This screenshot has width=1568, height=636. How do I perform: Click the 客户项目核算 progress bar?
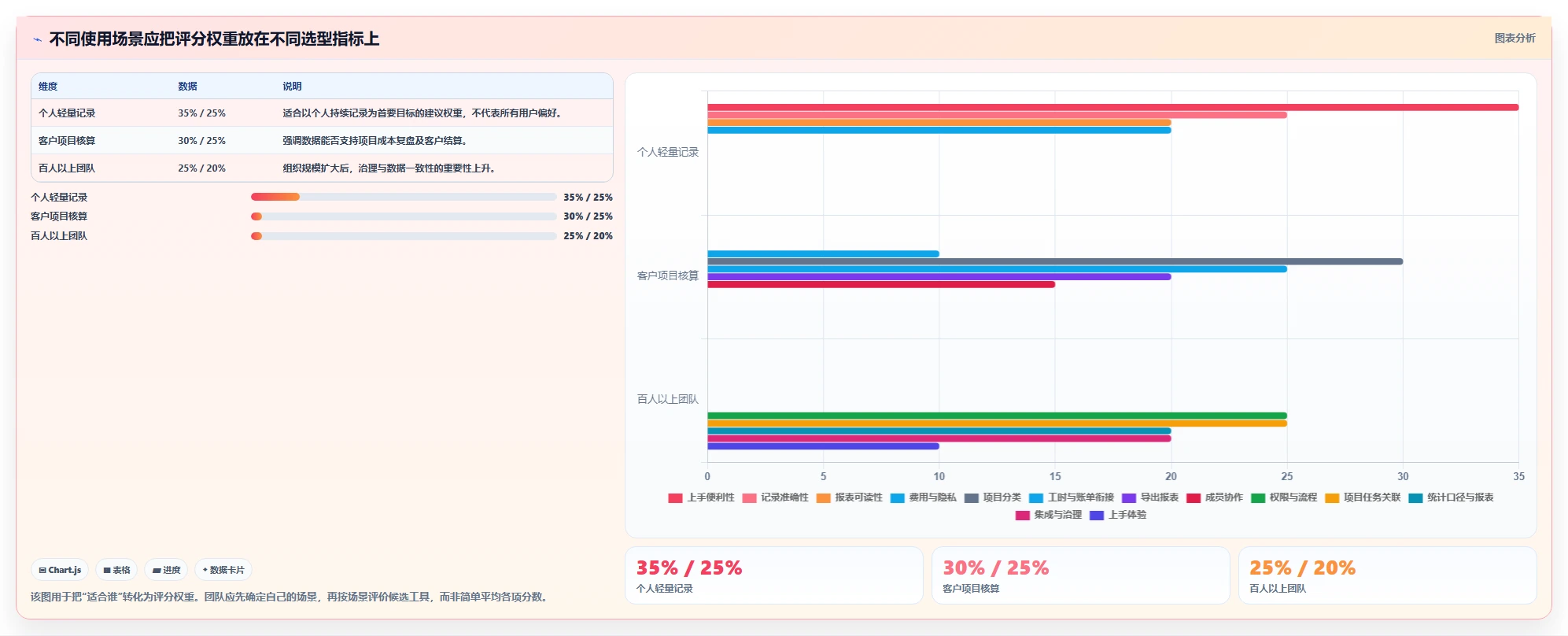tap(404, 216)
